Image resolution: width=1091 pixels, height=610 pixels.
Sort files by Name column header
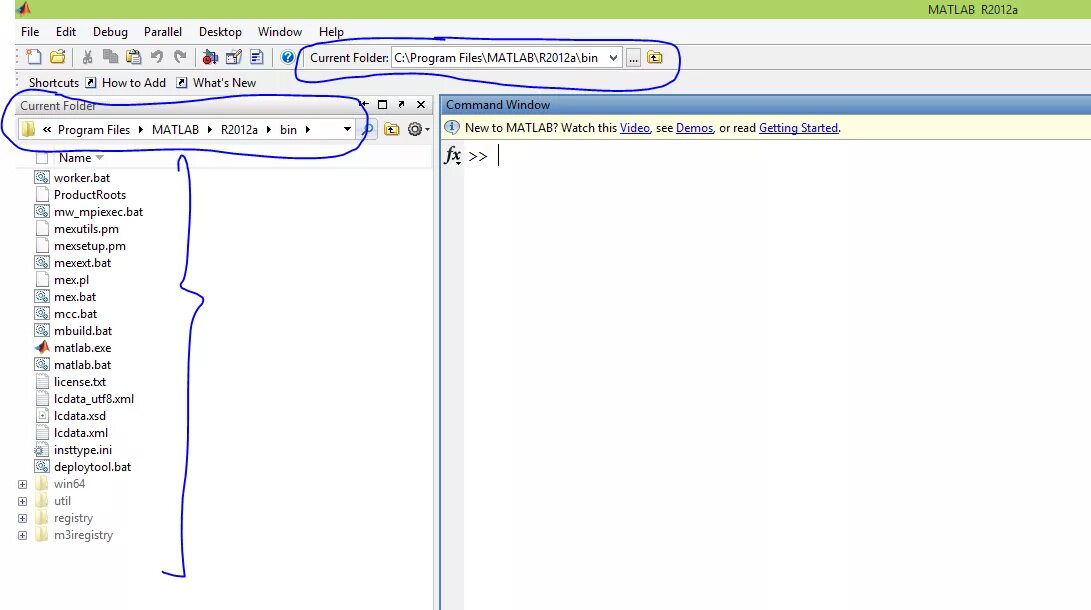(75, 158)
